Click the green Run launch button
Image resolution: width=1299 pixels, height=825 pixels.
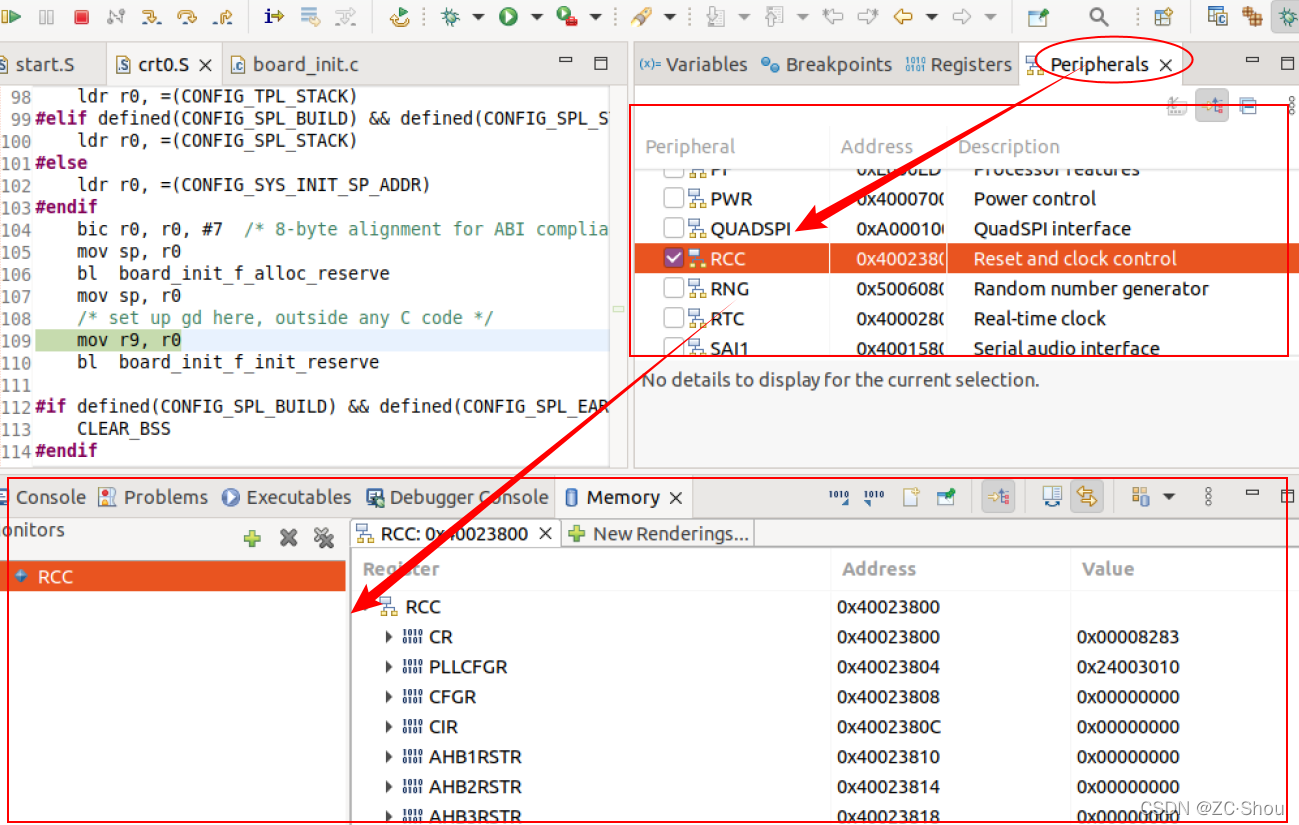coord(509,16)
